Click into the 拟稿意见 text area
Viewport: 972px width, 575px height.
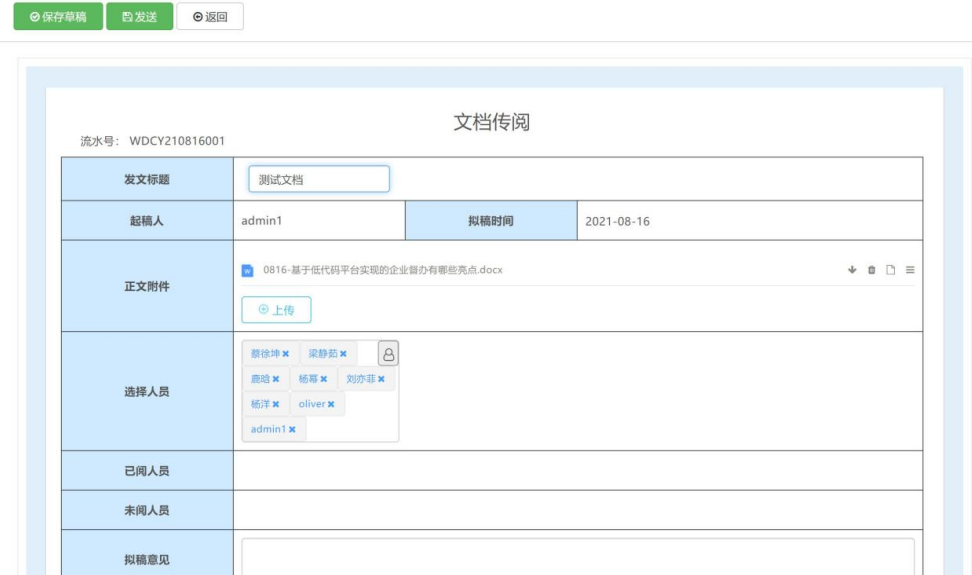[x=577, y=557]
